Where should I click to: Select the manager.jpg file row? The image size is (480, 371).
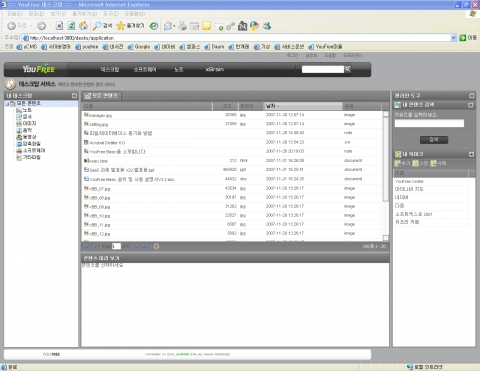pyautogui.click(x=232, y=115)
